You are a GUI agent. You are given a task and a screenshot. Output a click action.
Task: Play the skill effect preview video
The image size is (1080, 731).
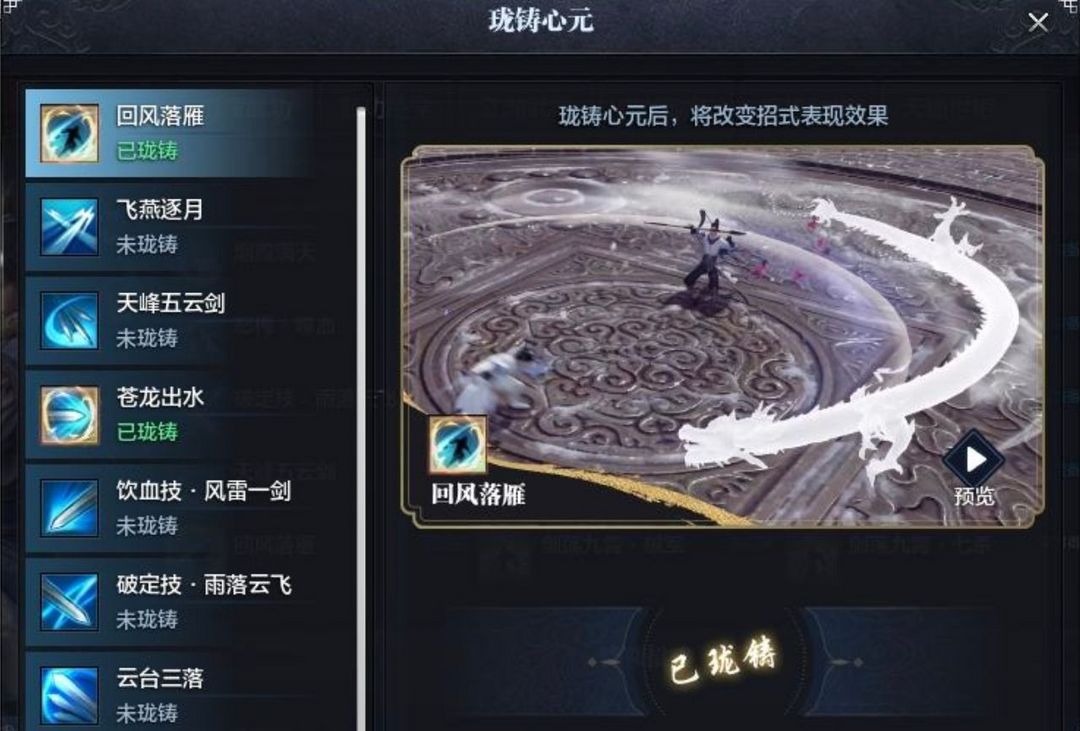tap(973, 460)
